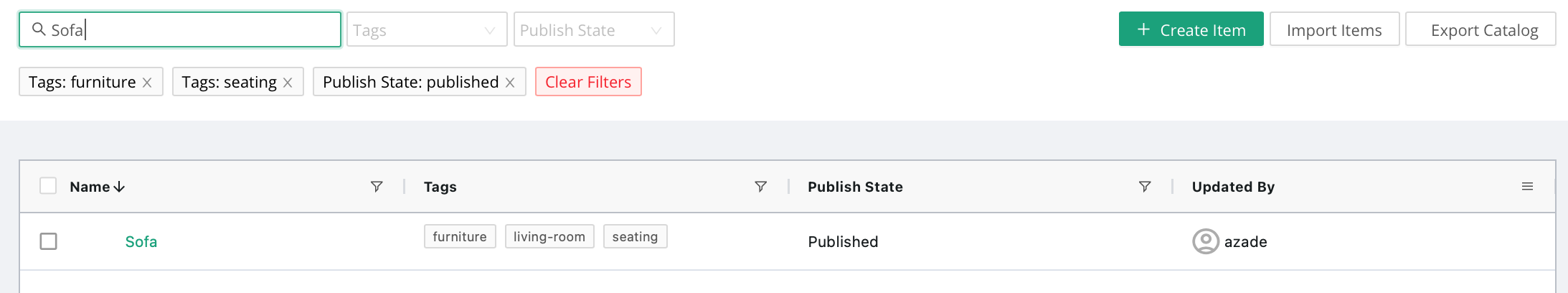Image resolution: width=1568 pixels, height=293 pixels.
Task: Remove the furniture tag filter
Action: [x=147, y=83]
